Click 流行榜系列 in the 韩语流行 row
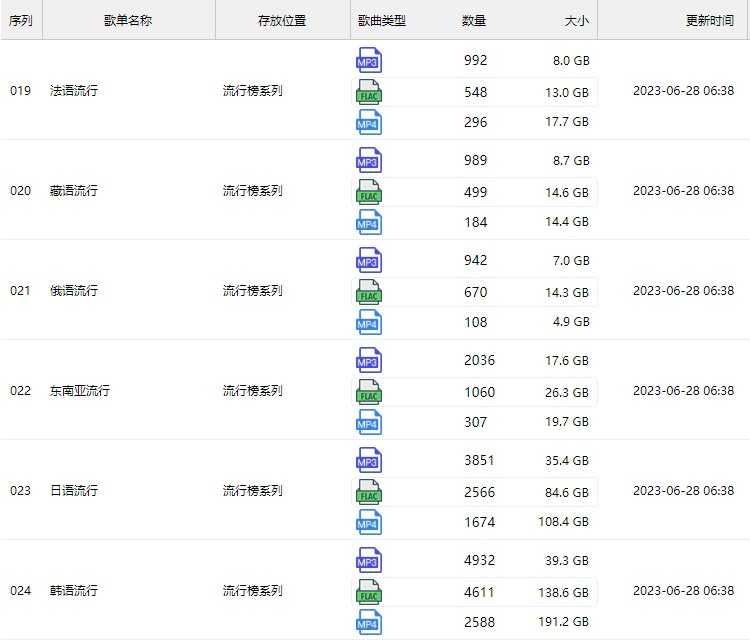The image size is (750, 640). click(253, 590)
